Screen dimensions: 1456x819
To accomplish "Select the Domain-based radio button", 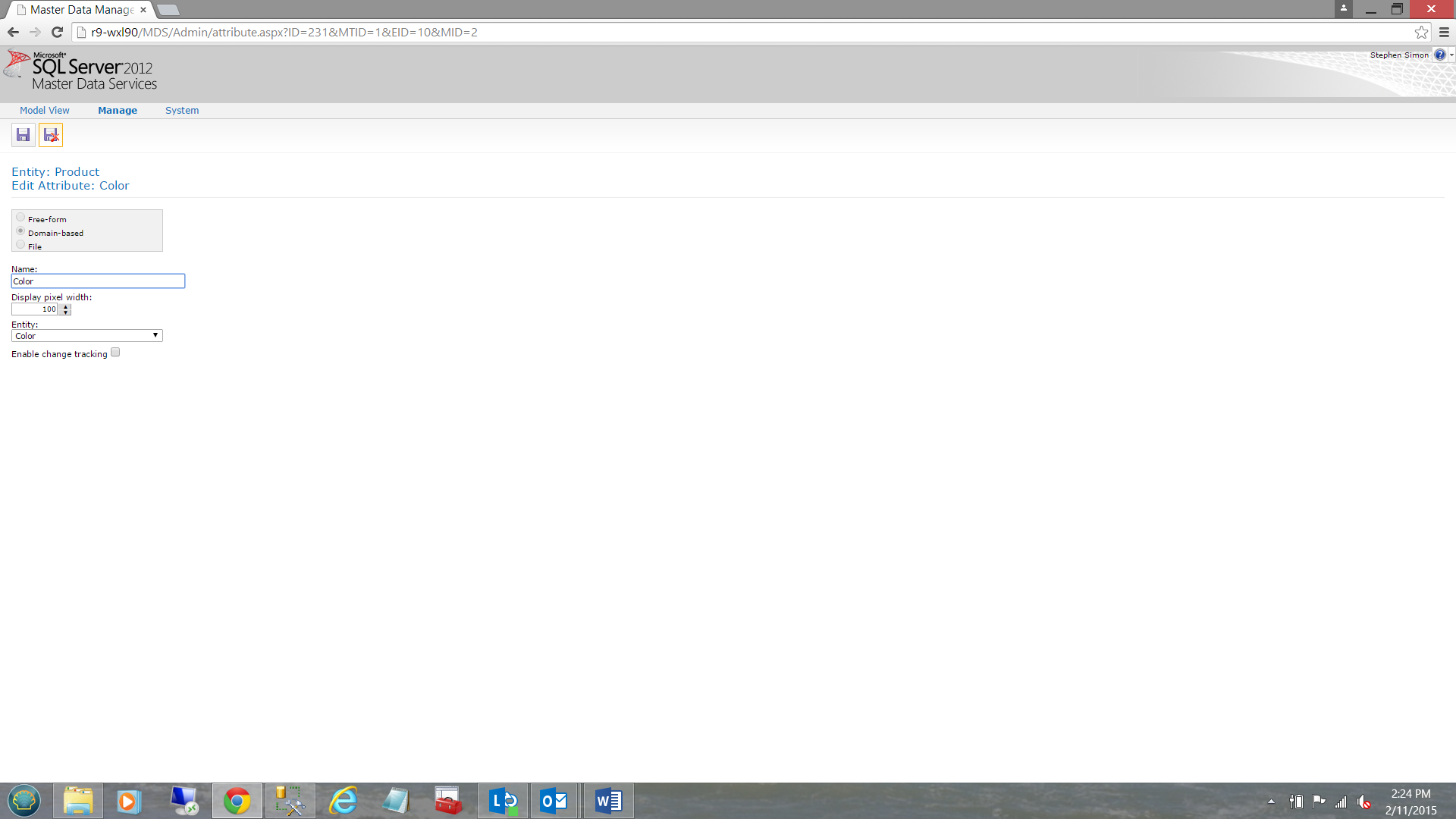I will (20, 231).
